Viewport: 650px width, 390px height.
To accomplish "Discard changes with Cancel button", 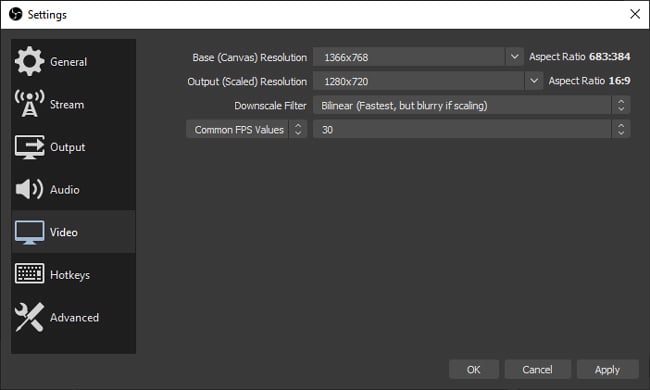I will (538, 369).
